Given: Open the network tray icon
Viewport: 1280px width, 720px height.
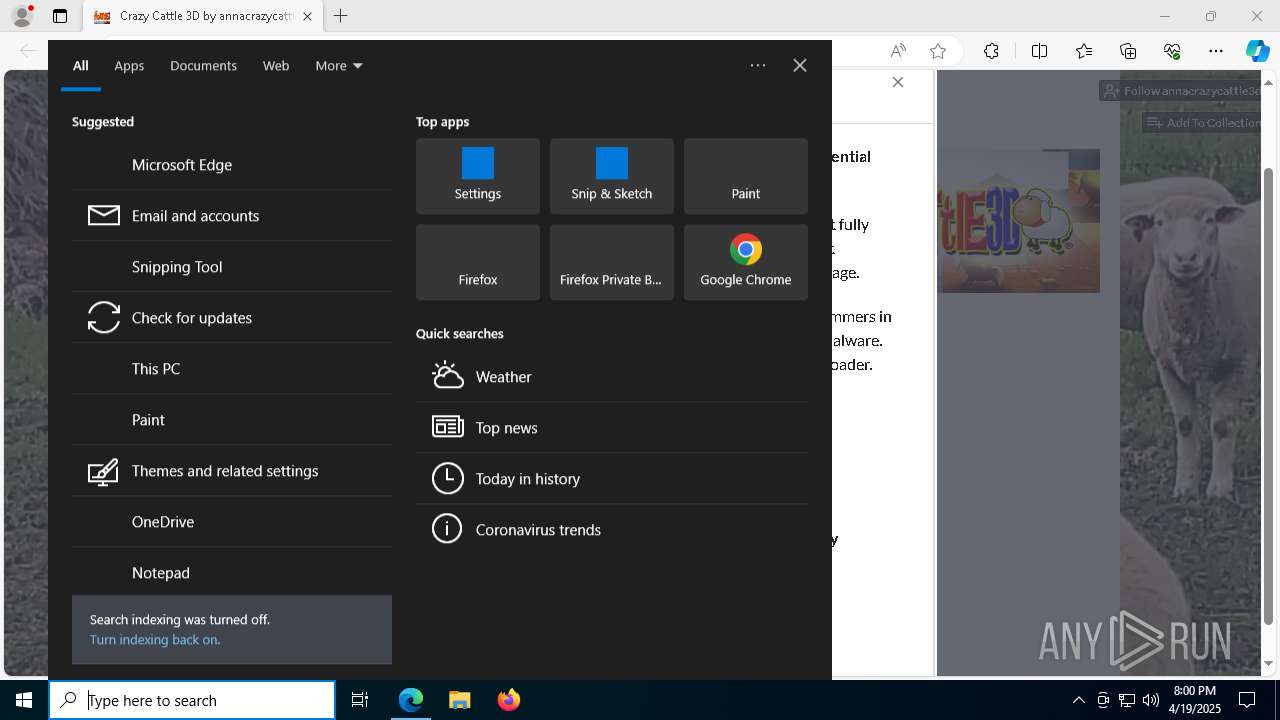Looking at the screenshot, I should click(x=1127, y=700).
